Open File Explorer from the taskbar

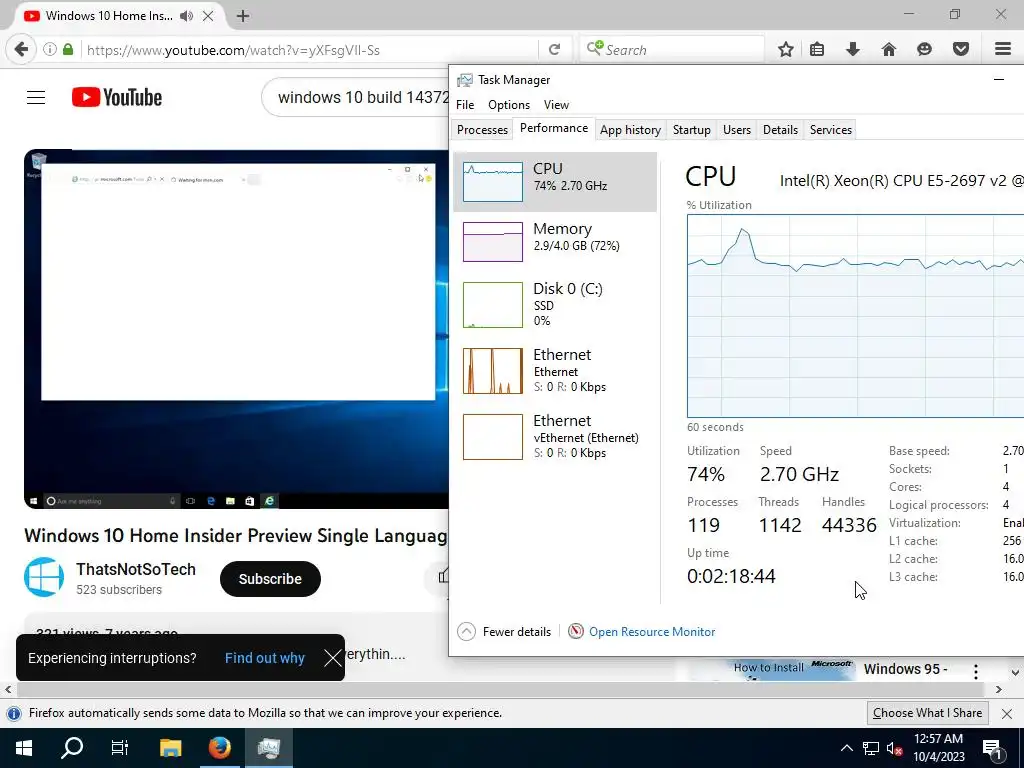pyautogui.click(x=170, y=748)
